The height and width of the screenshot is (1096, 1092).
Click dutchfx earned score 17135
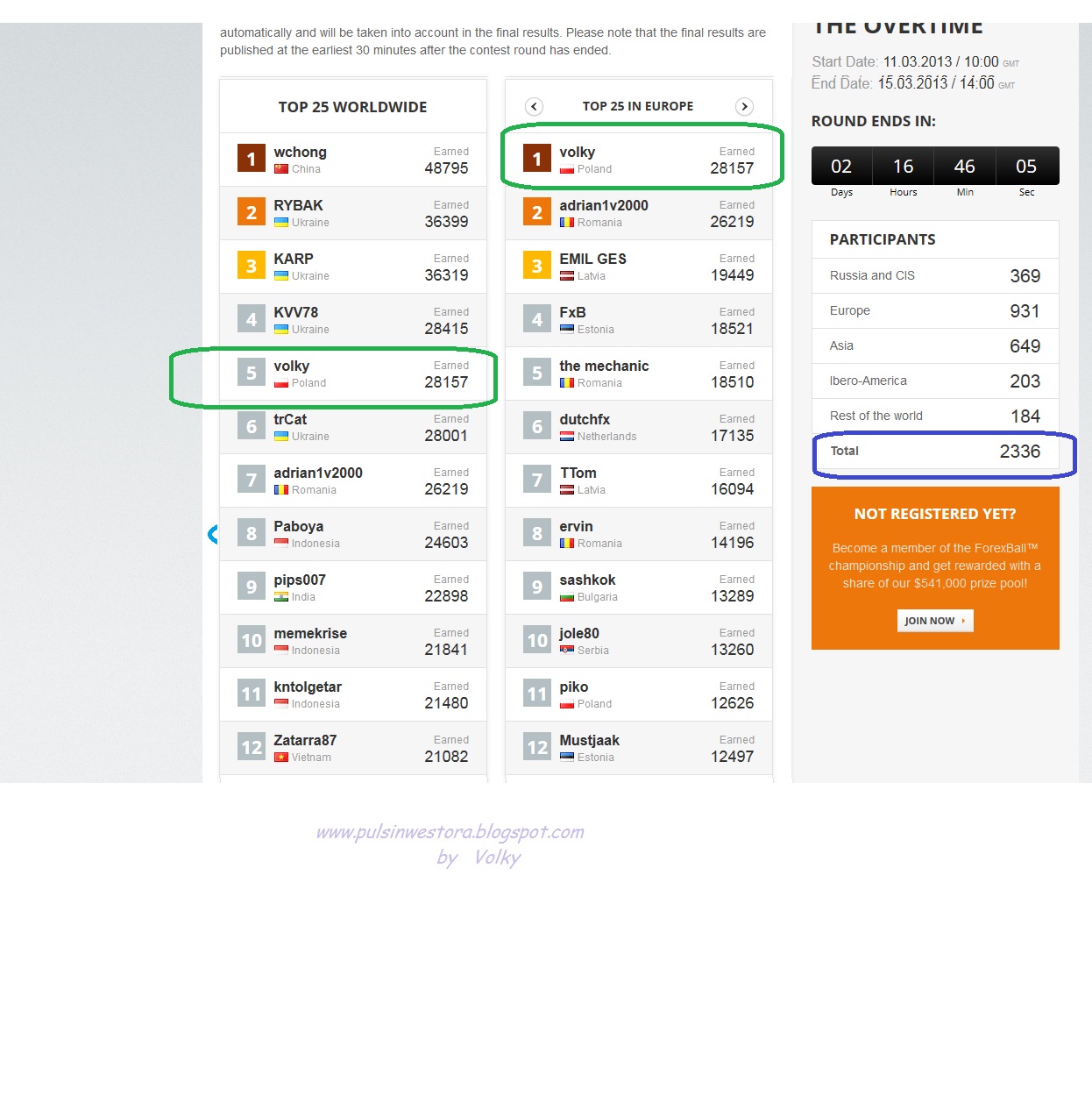pyautogui.click(x=732, y=436)
